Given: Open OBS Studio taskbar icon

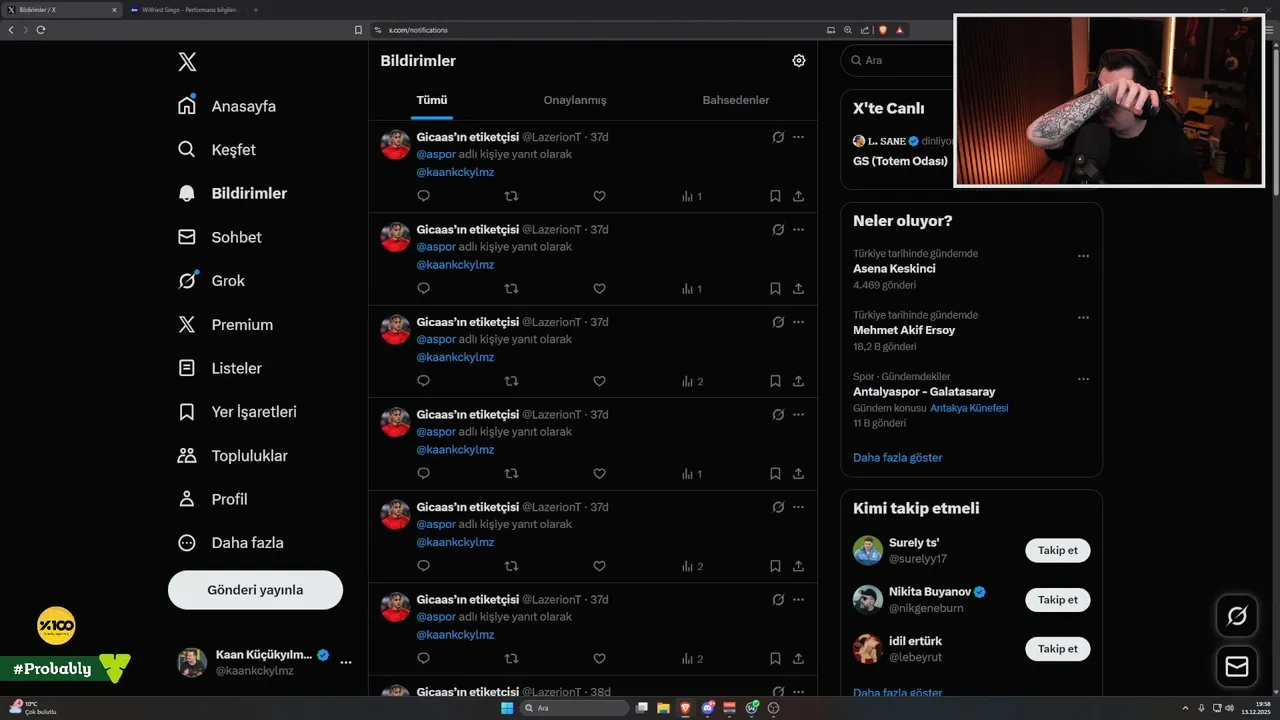Looking at the screenshot, I should [x=773, y=708].
